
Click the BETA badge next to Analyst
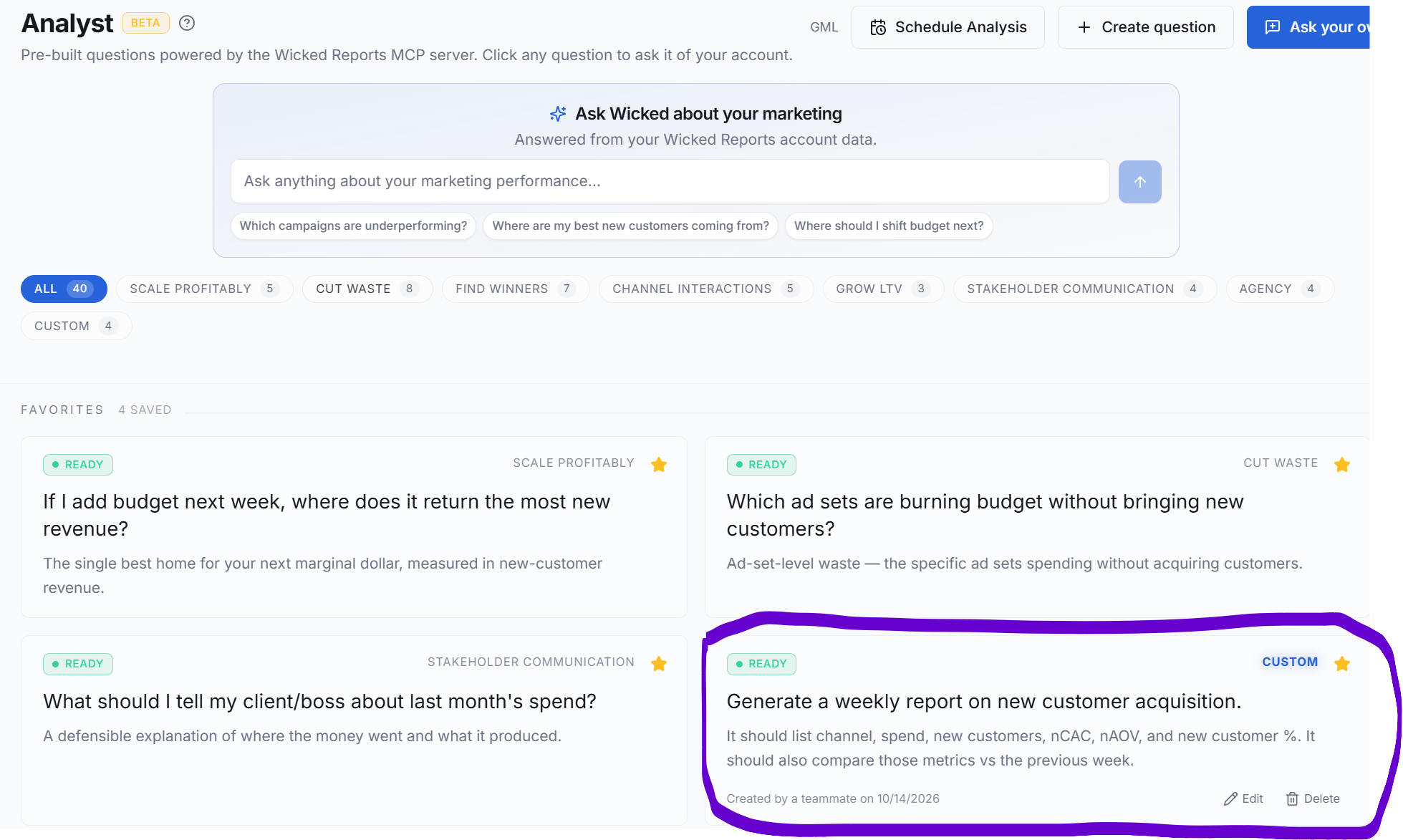pos(145,23)
